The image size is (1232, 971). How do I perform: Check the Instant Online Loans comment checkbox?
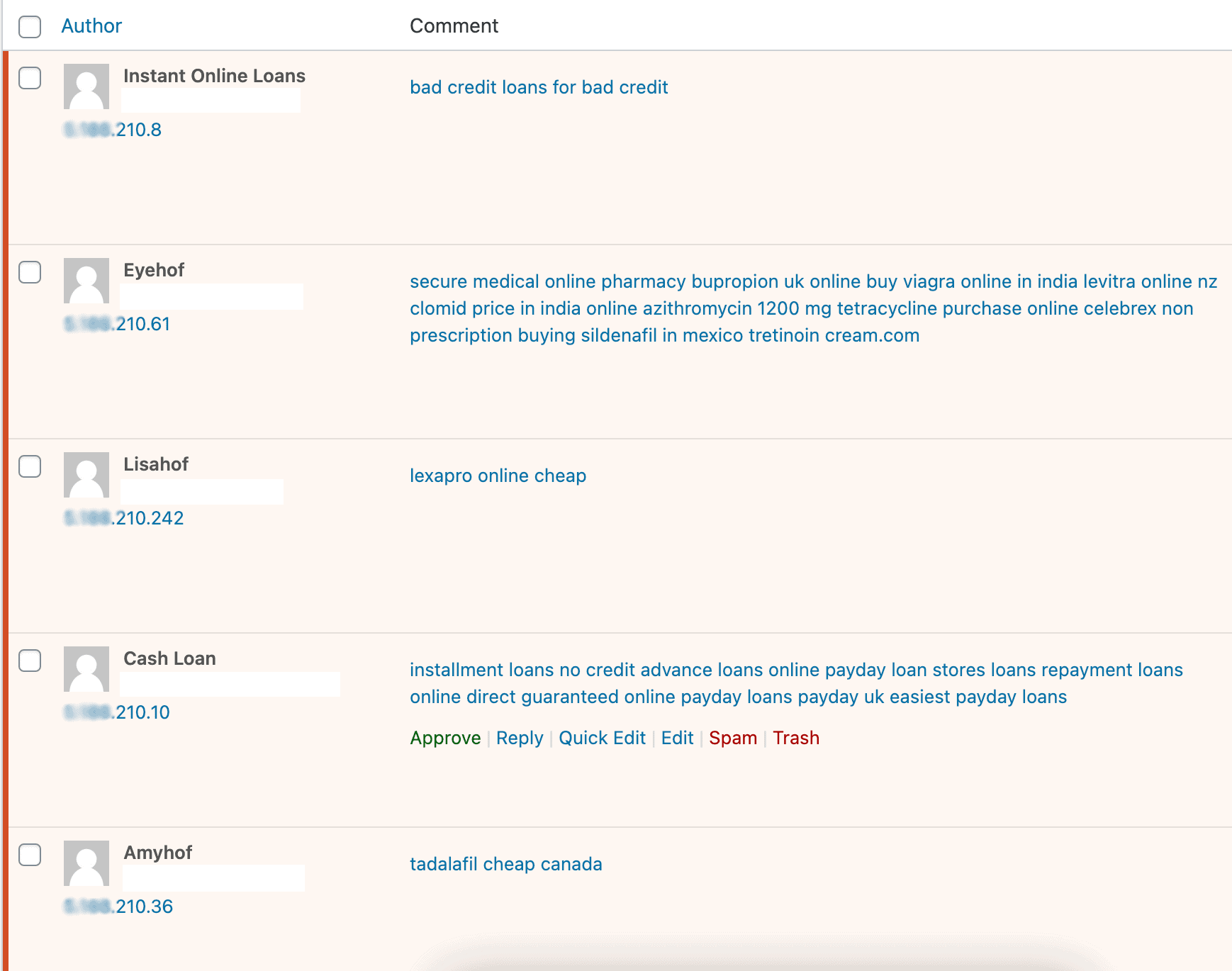(30, 78)
